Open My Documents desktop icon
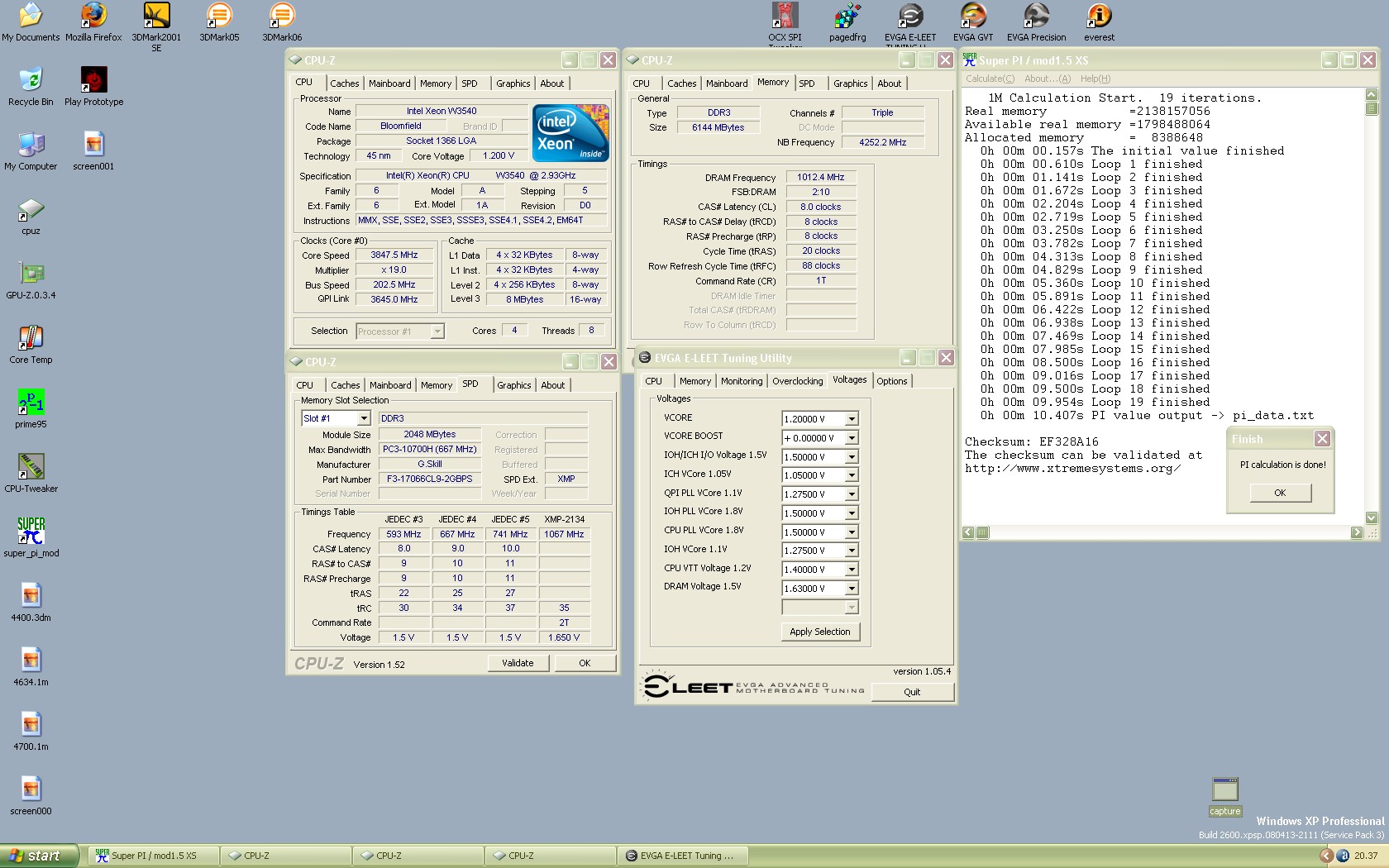 pos(31,22)
